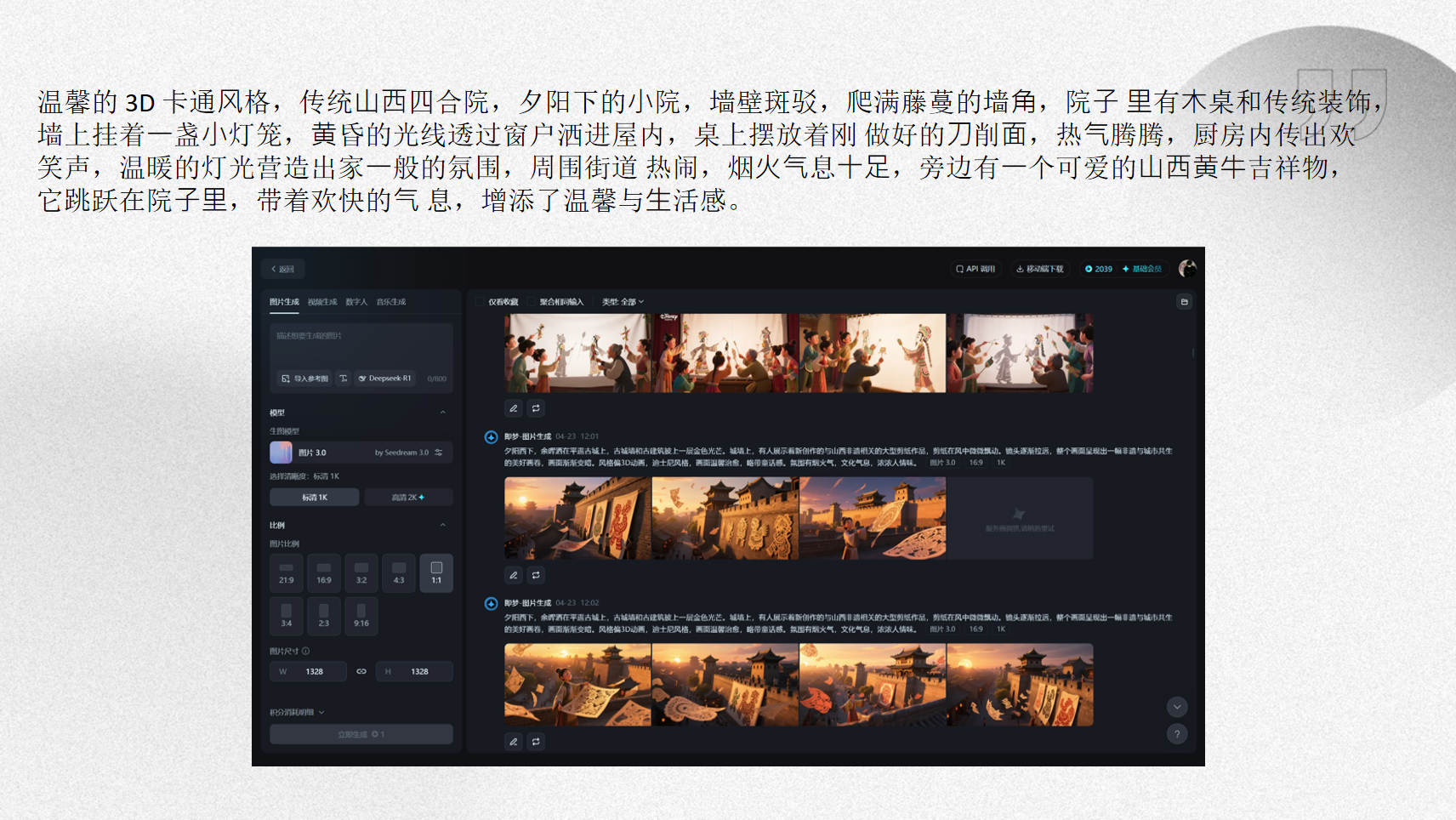1456x820 pixels.
Task: Collapse the 模型 section chevron
Action: 443,413
